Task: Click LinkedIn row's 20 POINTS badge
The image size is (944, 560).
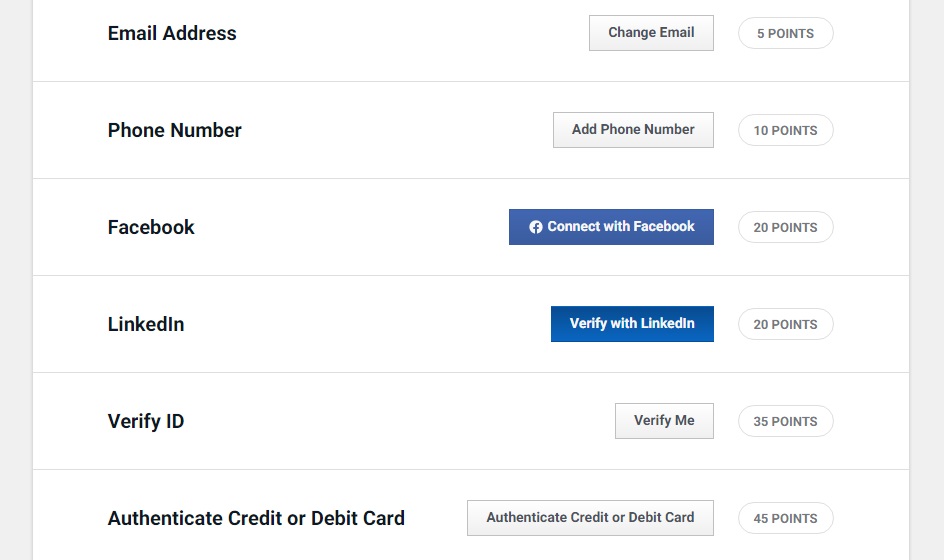Action: 785,324
